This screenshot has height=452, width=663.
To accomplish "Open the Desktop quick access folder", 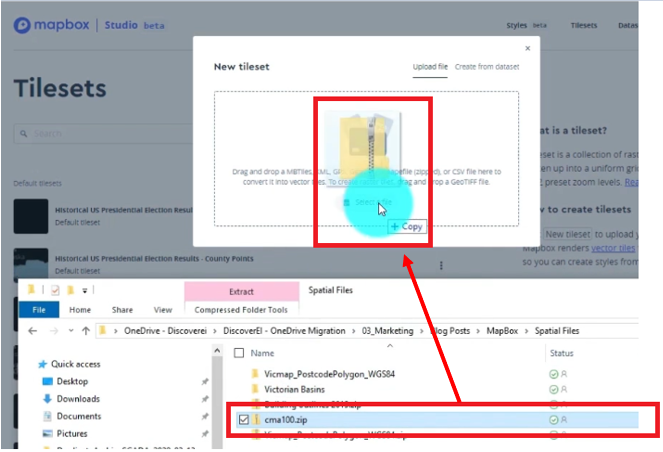I will coord(71,381).
